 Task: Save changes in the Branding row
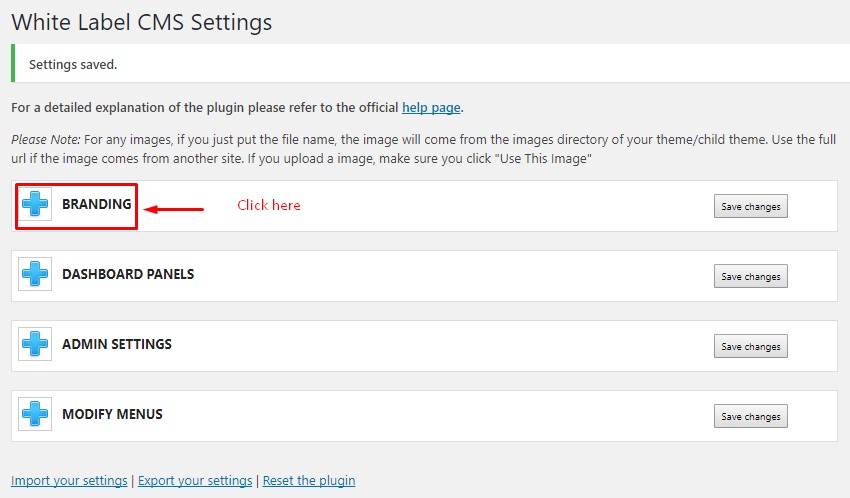coord(750,206)
